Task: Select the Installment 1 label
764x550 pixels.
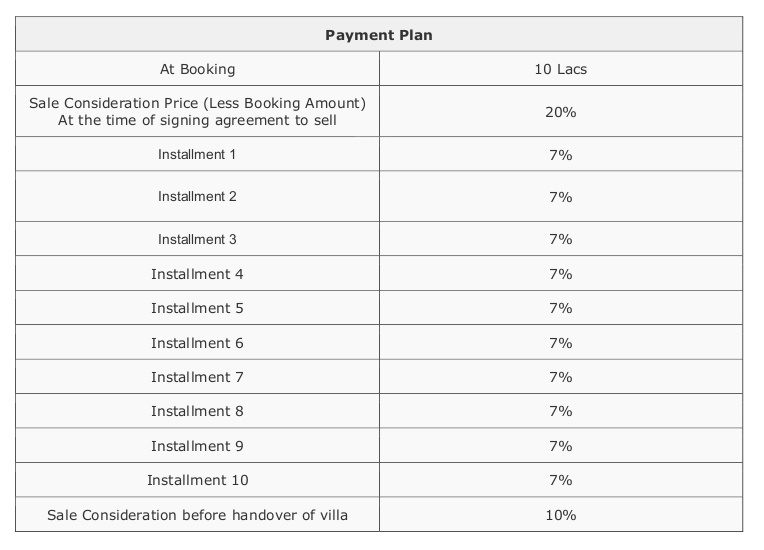Action: click(x=198, y=155)
